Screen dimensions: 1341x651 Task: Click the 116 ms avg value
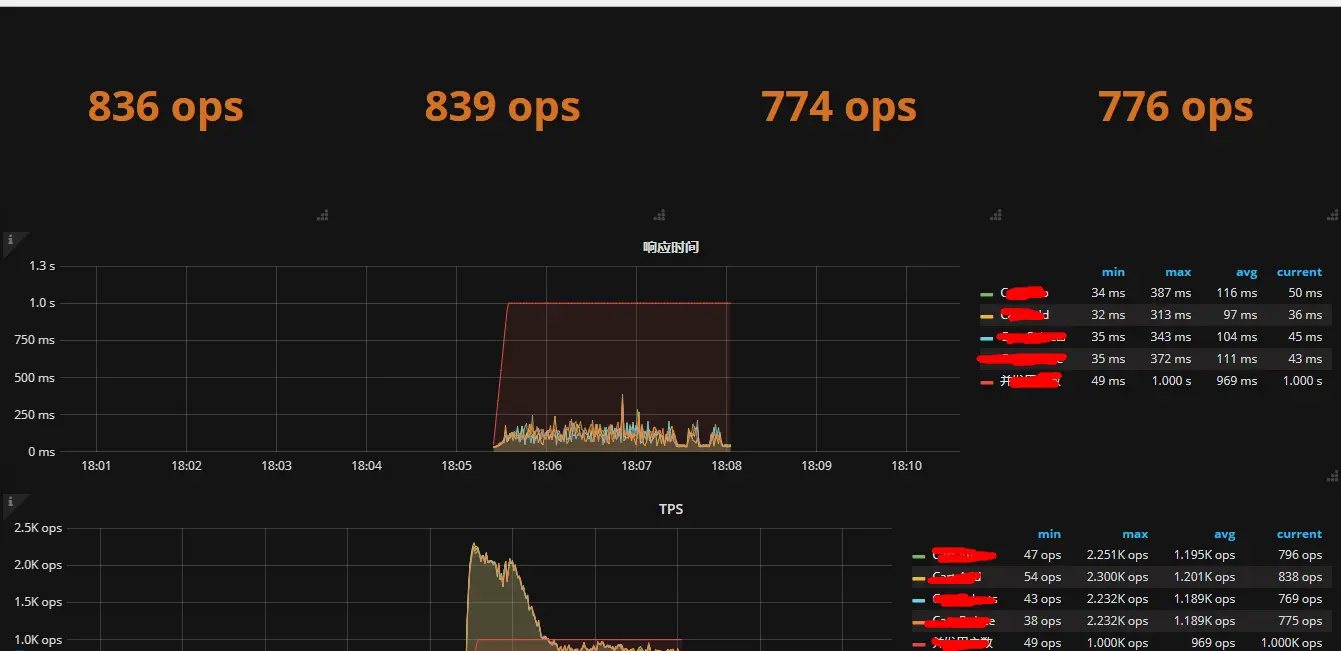point(1235,293)
